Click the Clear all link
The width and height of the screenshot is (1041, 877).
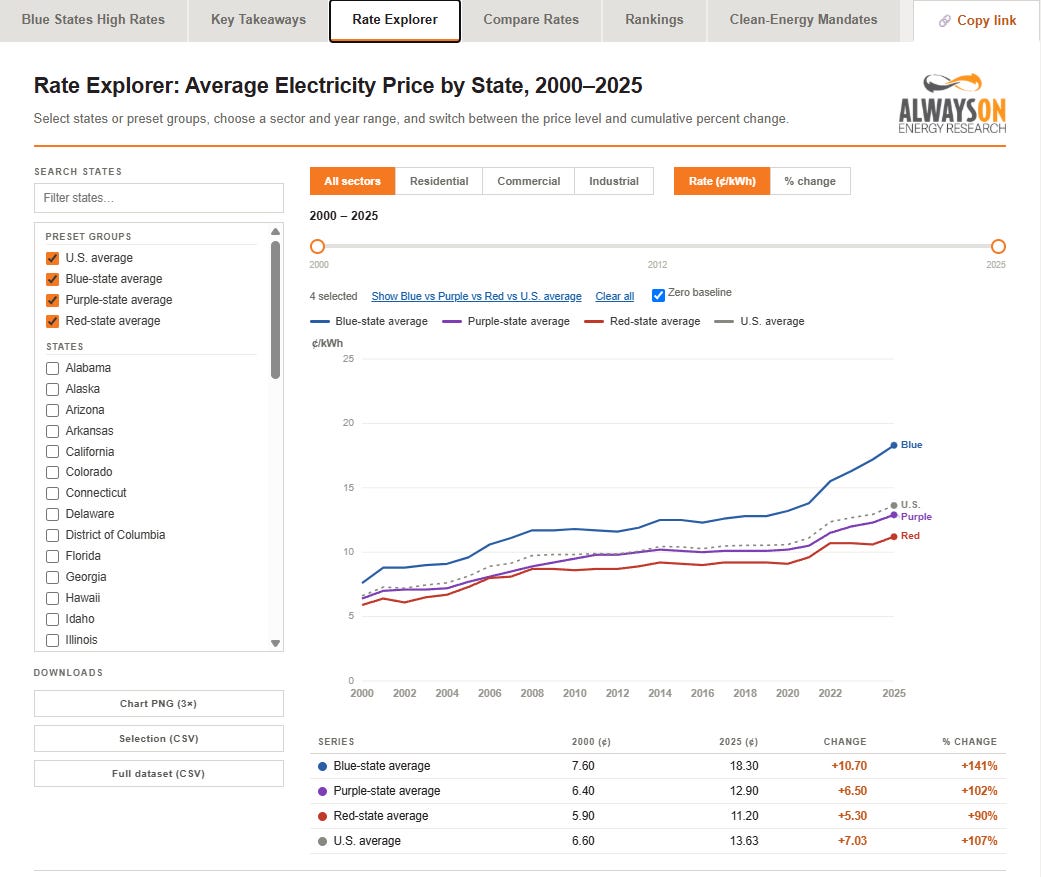(x=614, y=296)
